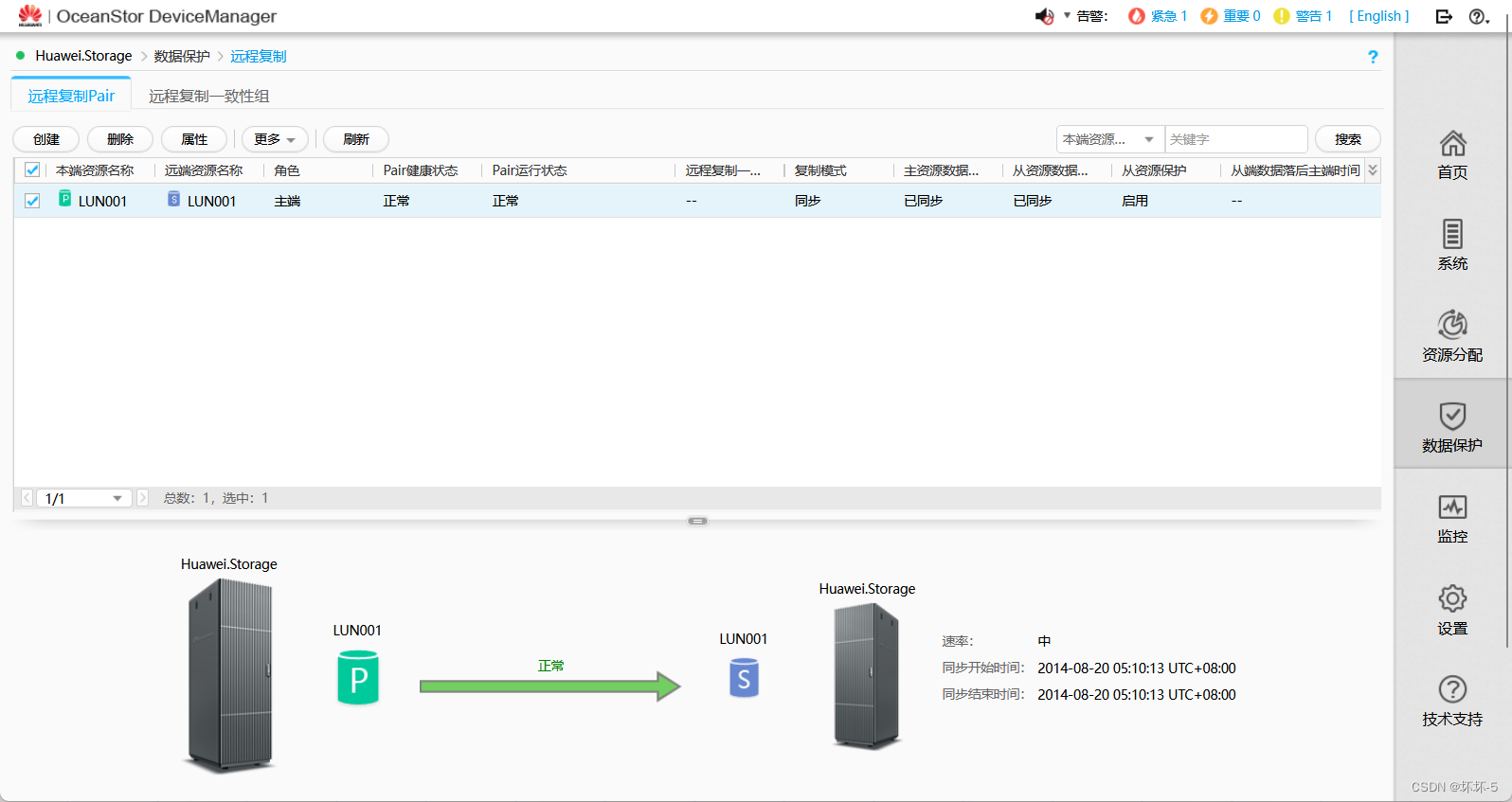Viewport: 1512px width, 802px height.
Task: Open the 本端资源 search filter dropdown
Action: pyautogui.click(x=1110, y=139)
